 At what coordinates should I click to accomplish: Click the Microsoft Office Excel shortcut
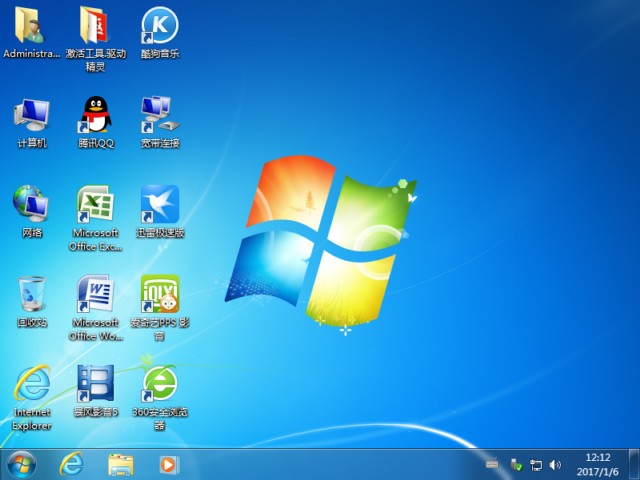click(96, 204)
